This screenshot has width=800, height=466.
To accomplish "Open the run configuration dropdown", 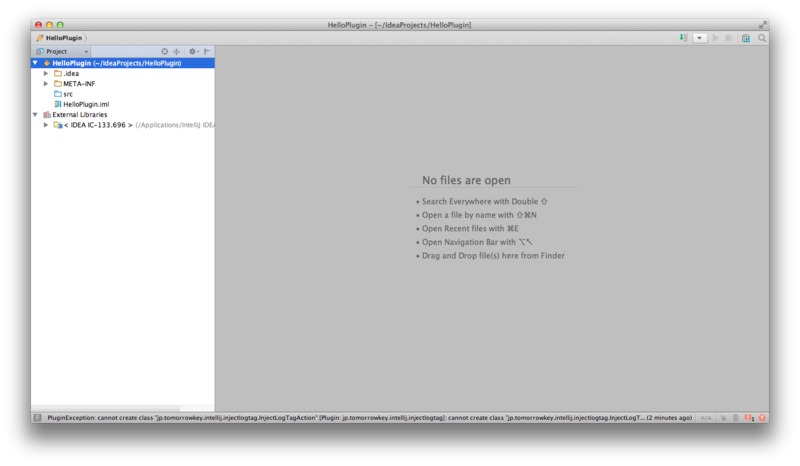I will click(699, 38).
